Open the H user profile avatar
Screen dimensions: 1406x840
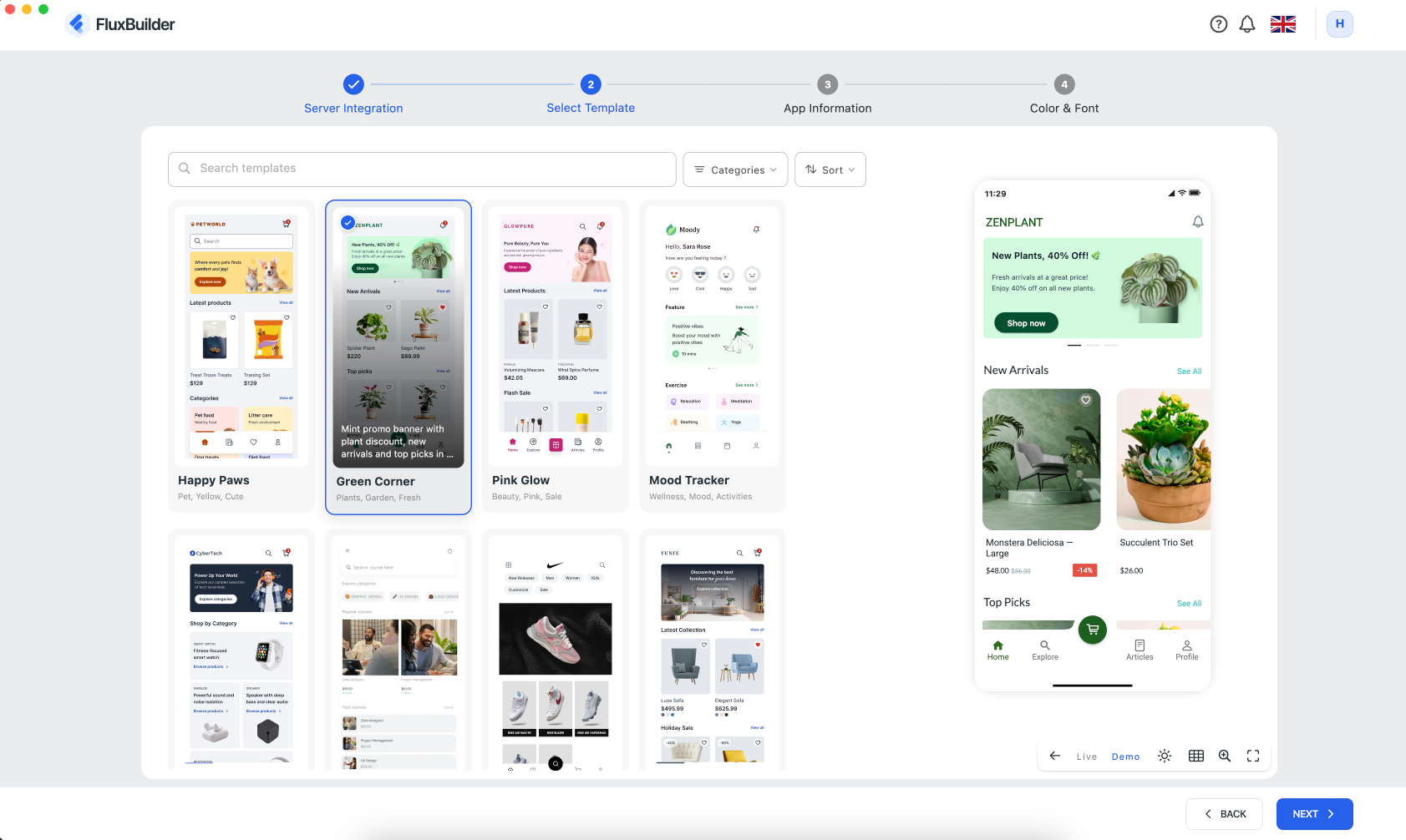pos(1340,24)
